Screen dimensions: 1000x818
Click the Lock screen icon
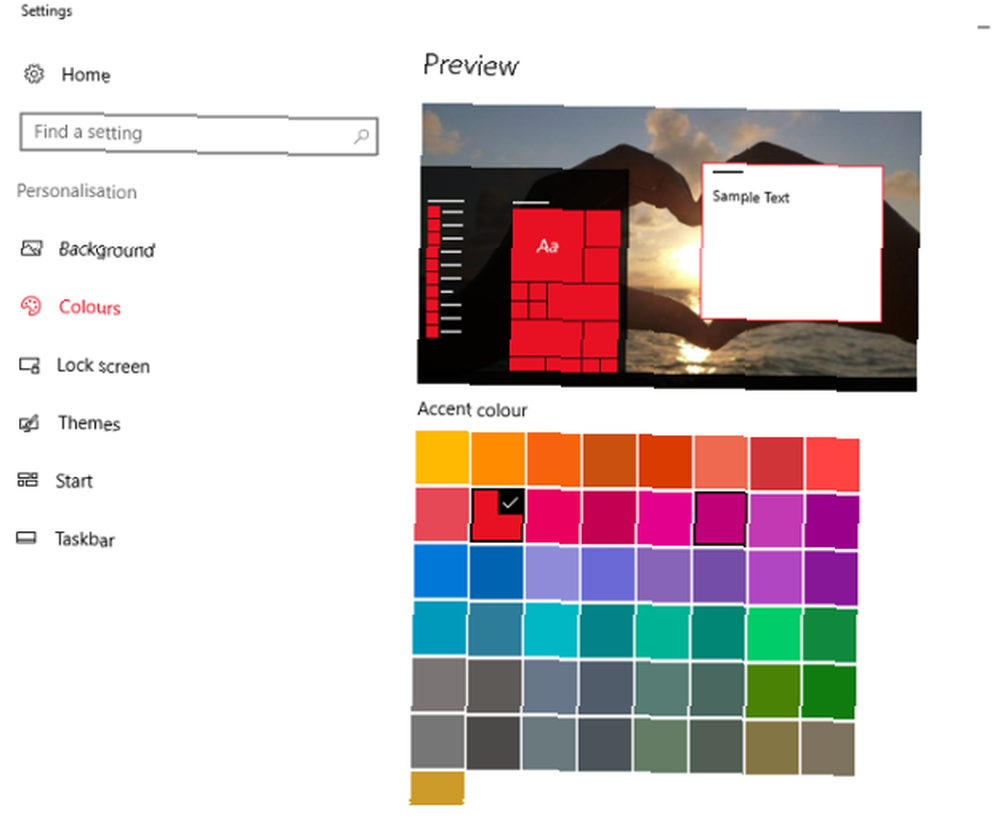point(29,365)
